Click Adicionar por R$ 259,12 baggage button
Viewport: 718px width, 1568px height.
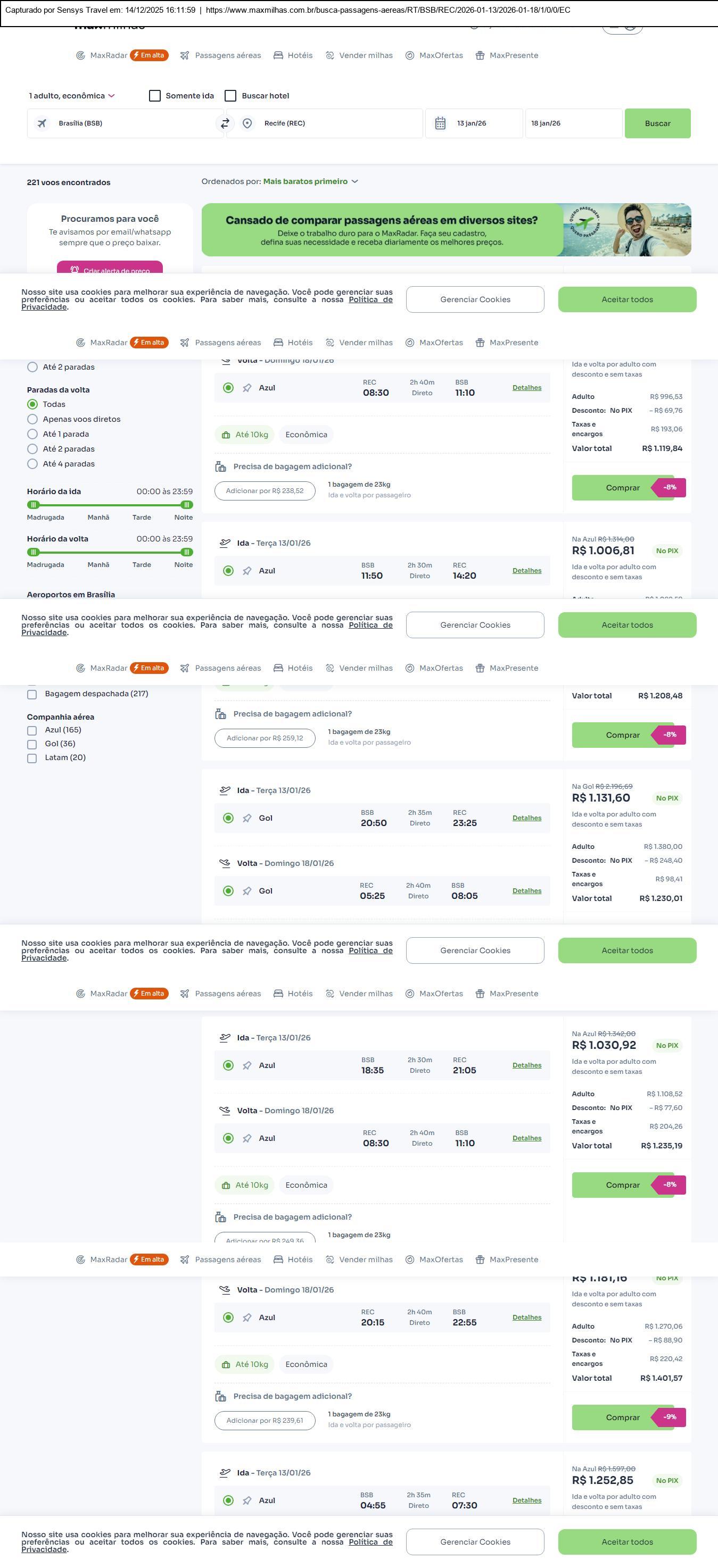point(265,738)
